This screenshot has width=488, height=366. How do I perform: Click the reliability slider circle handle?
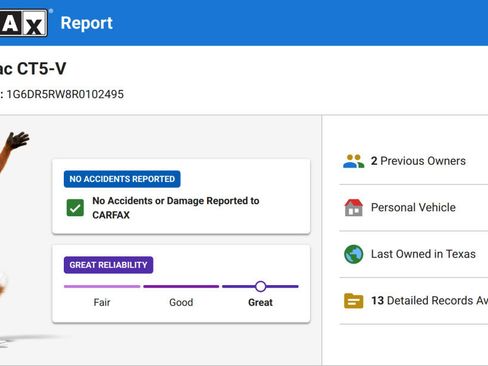[261, 286]
